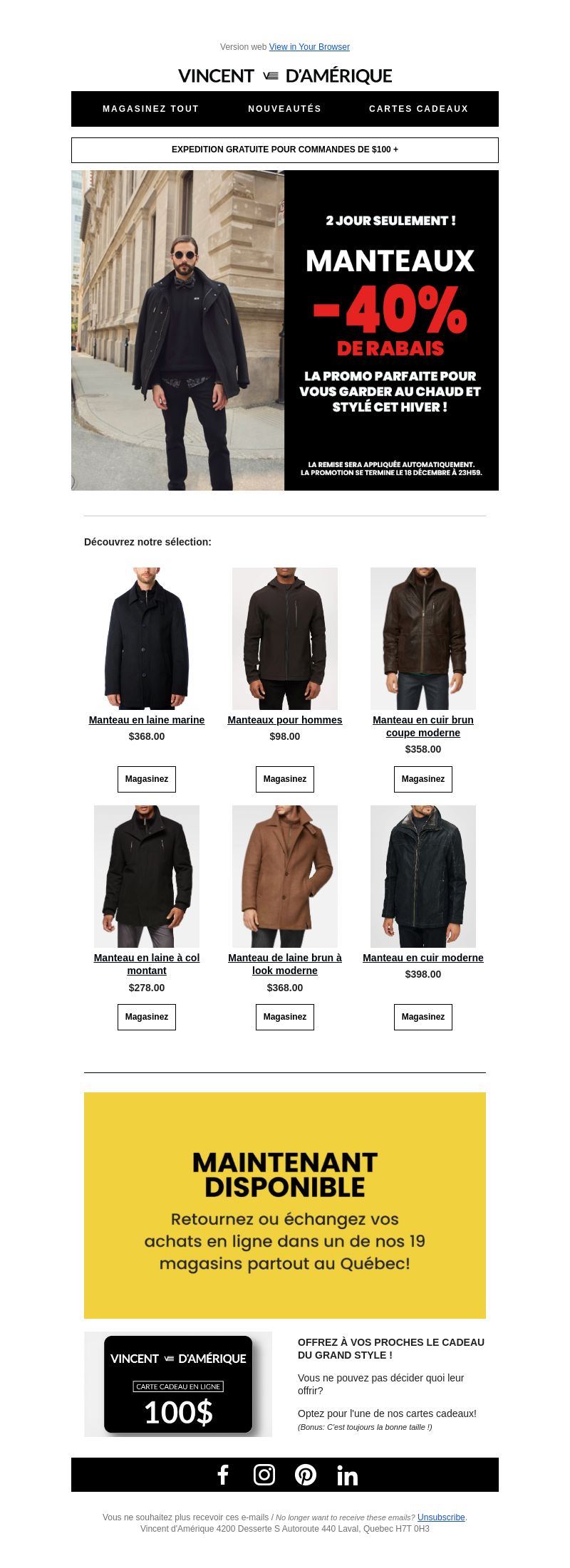Click the Expedition gratuite banner
The width and height of the screenshot is (570, 1568).
(x=285, y=150)
